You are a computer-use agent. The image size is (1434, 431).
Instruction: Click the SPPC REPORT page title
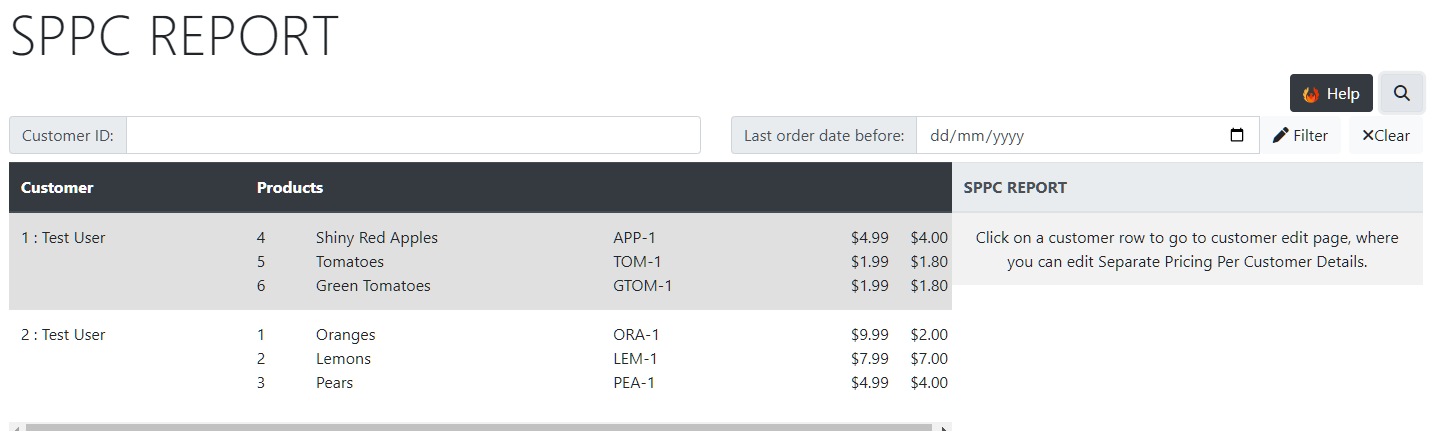click(x=174, y=36)
